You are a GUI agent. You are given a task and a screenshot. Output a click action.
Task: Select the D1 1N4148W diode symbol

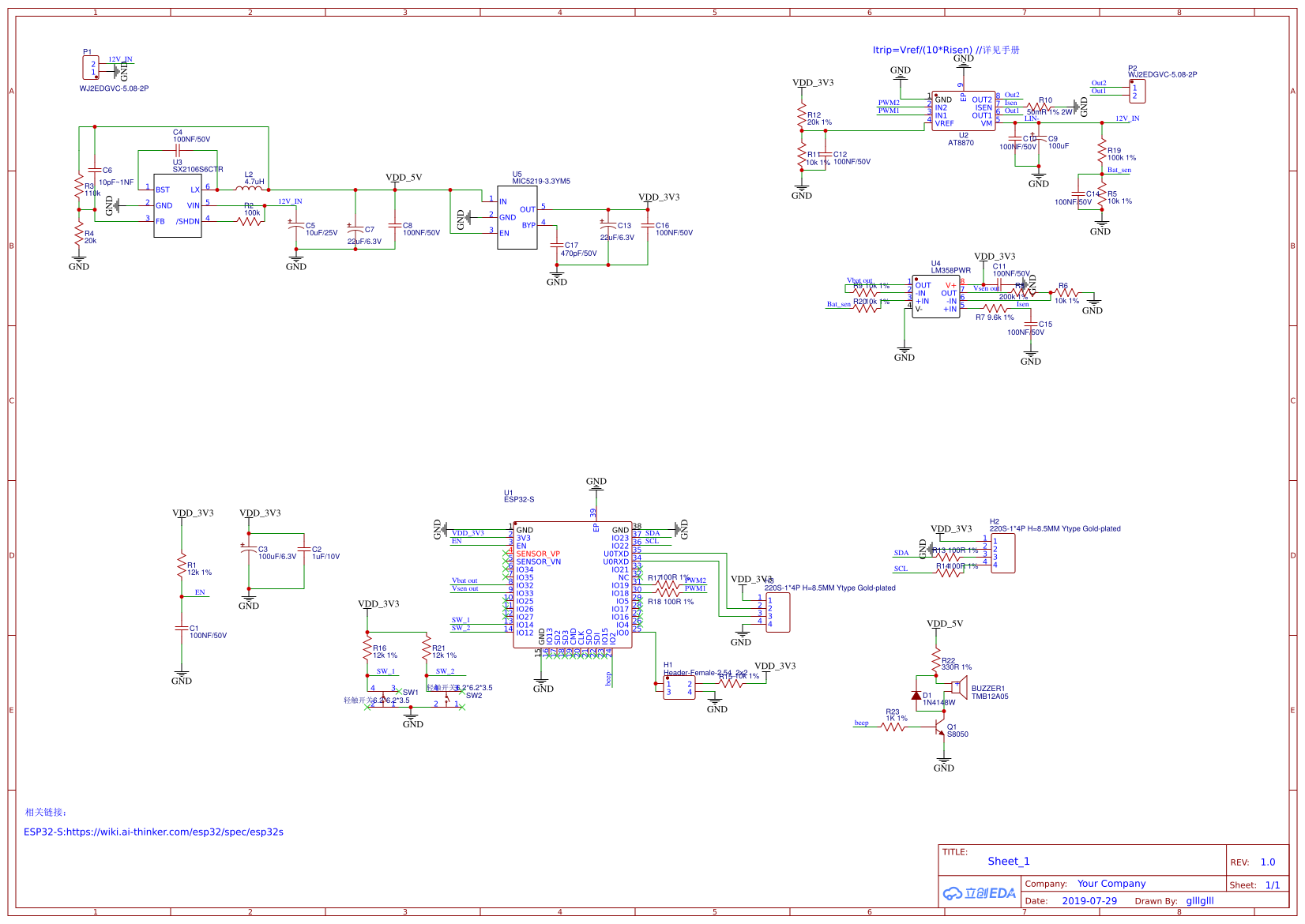coord(916,695)
